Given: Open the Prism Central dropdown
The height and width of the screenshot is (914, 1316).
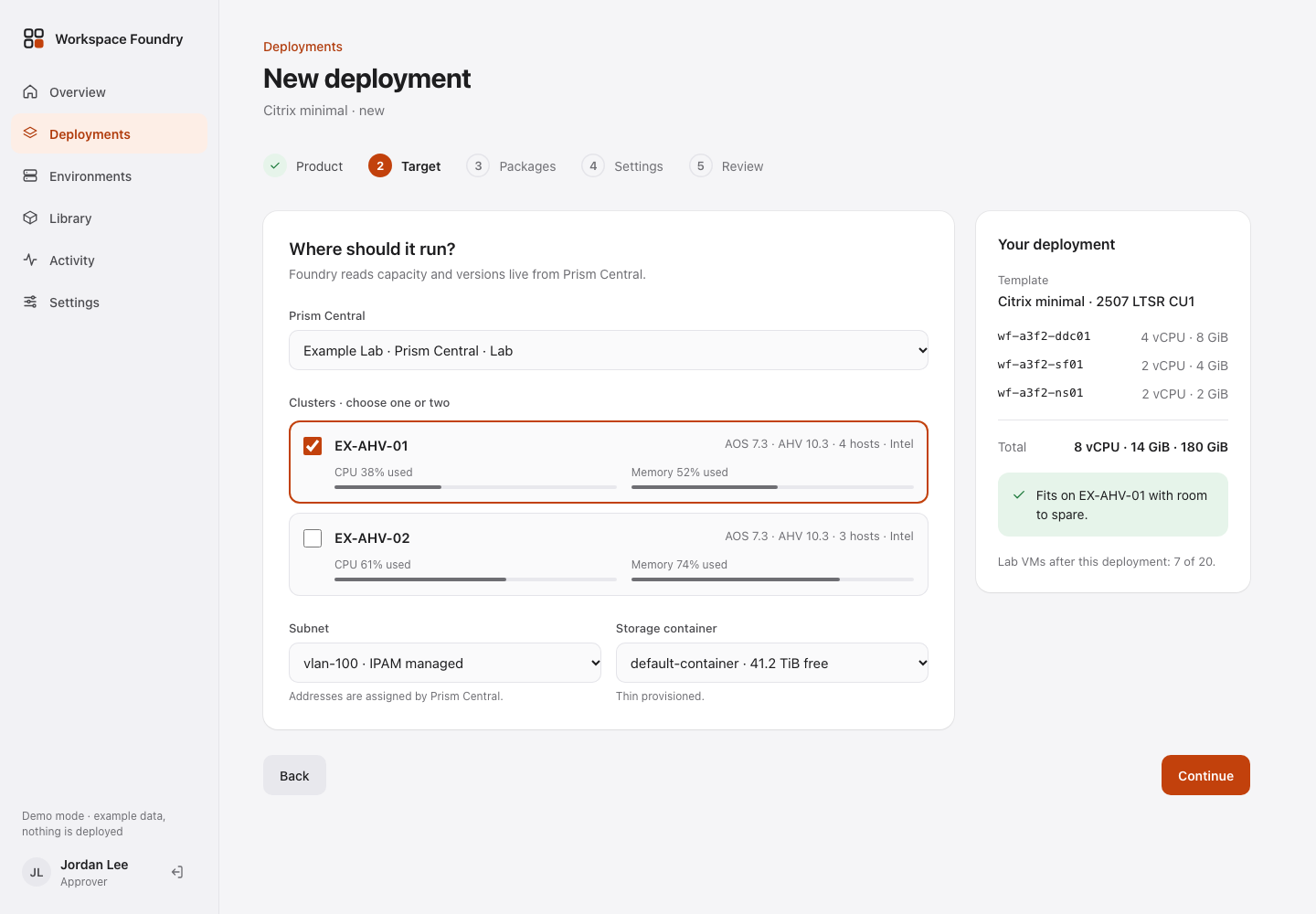Looking at the screenshot, I should click(x=609, y=350).
